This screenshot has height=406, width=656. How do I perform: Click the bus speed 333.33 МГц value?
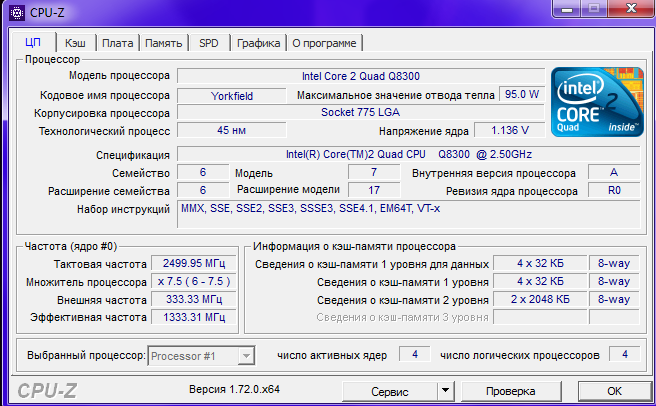[194, 299]
